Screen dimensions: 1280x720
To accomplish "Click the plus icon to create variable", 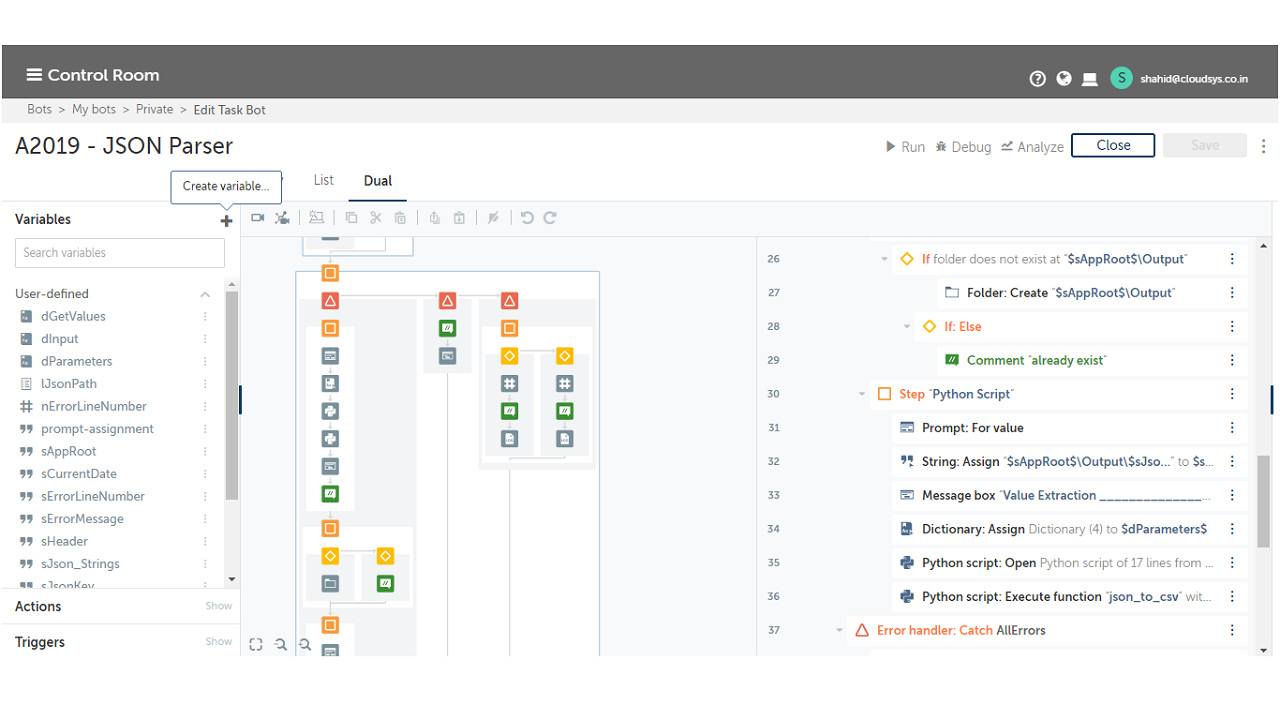I will click(227, 221).
